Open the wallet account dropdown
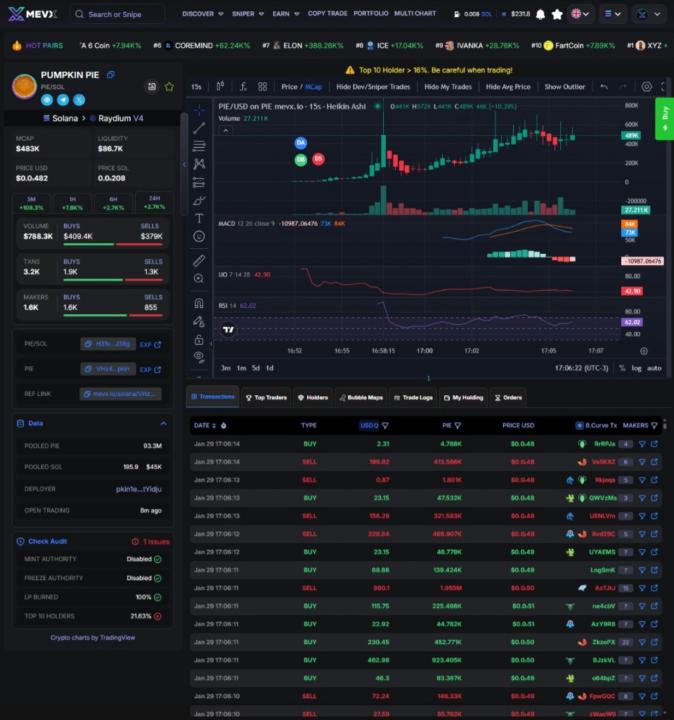The image size is (674, 720). tap(648, 14)
